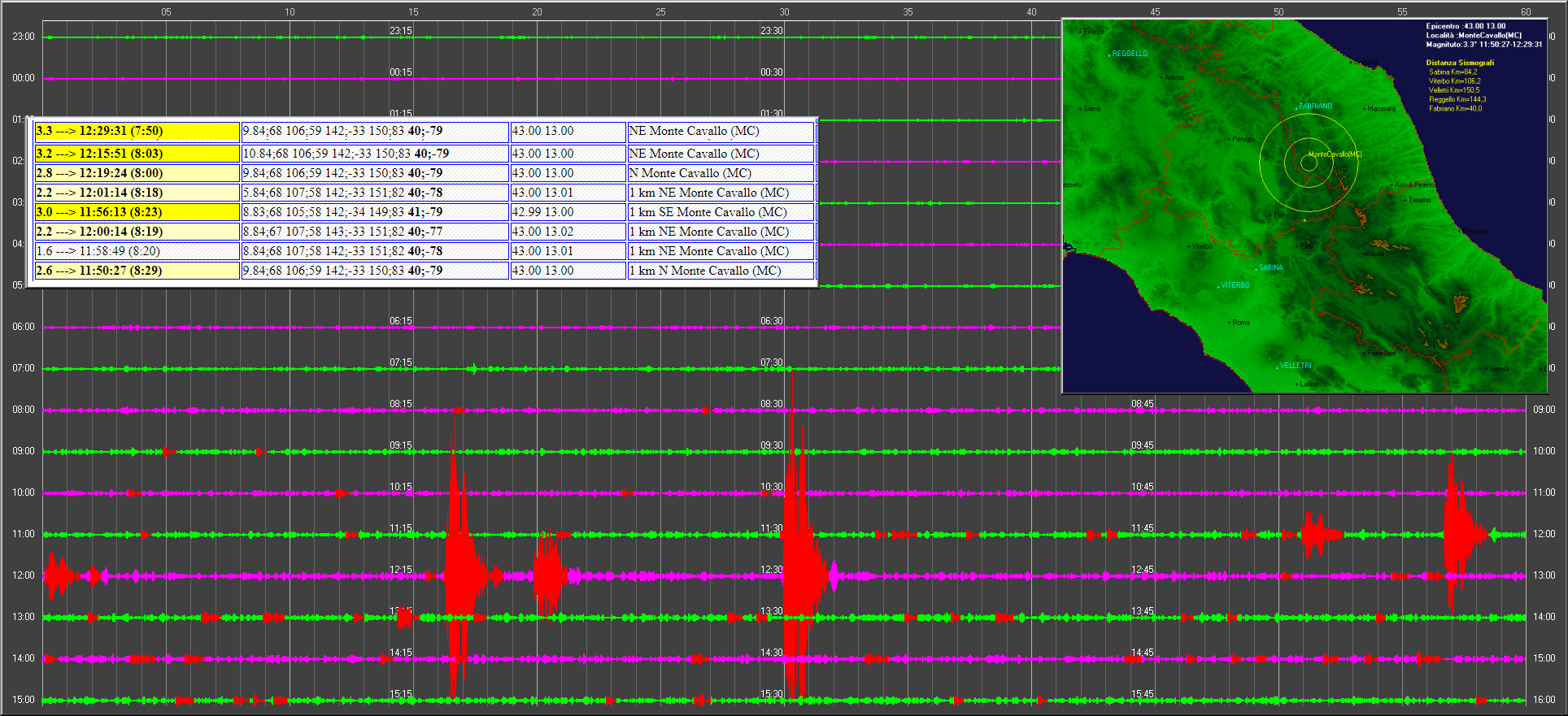The image size is (1568, 716).
Task: Click the Perugia city label on the map
Action: pos(1244,139)
